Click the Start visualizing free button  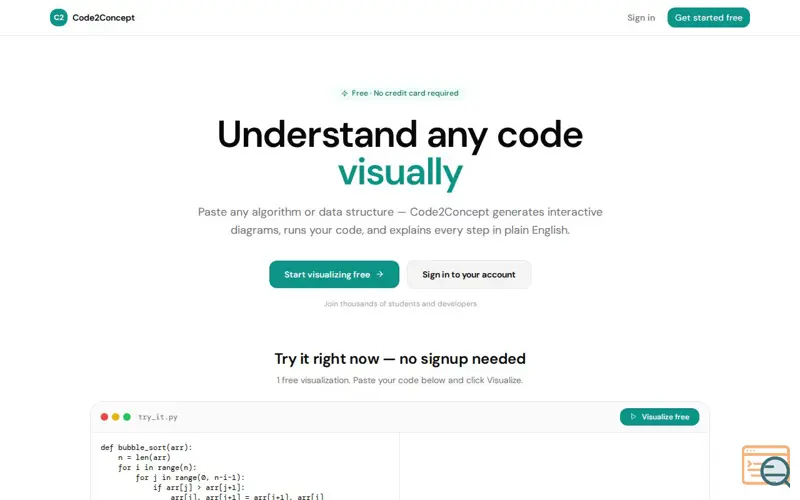click(x=334, y=274)
